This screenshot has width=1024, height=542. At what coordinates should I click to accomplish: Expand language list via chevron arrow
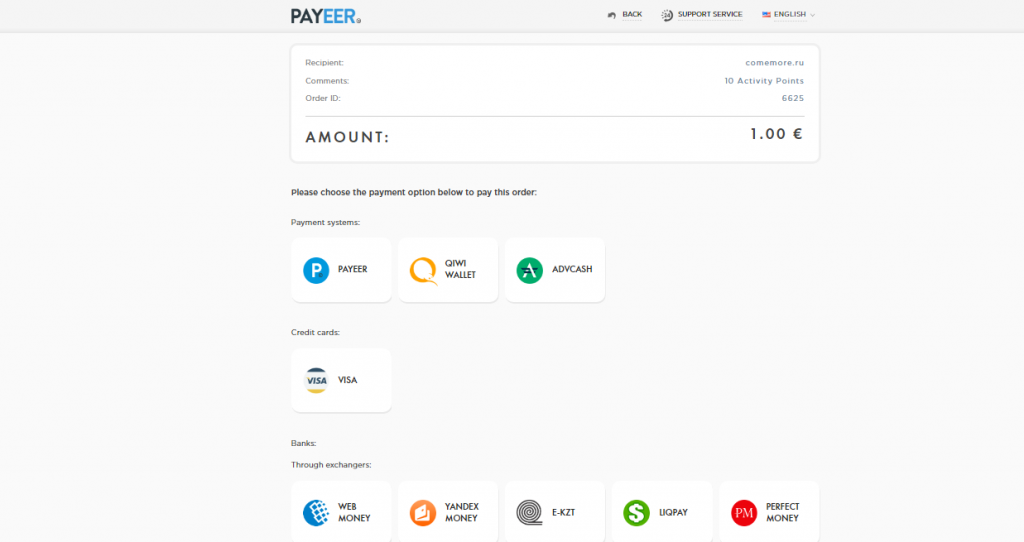[812, 15]
